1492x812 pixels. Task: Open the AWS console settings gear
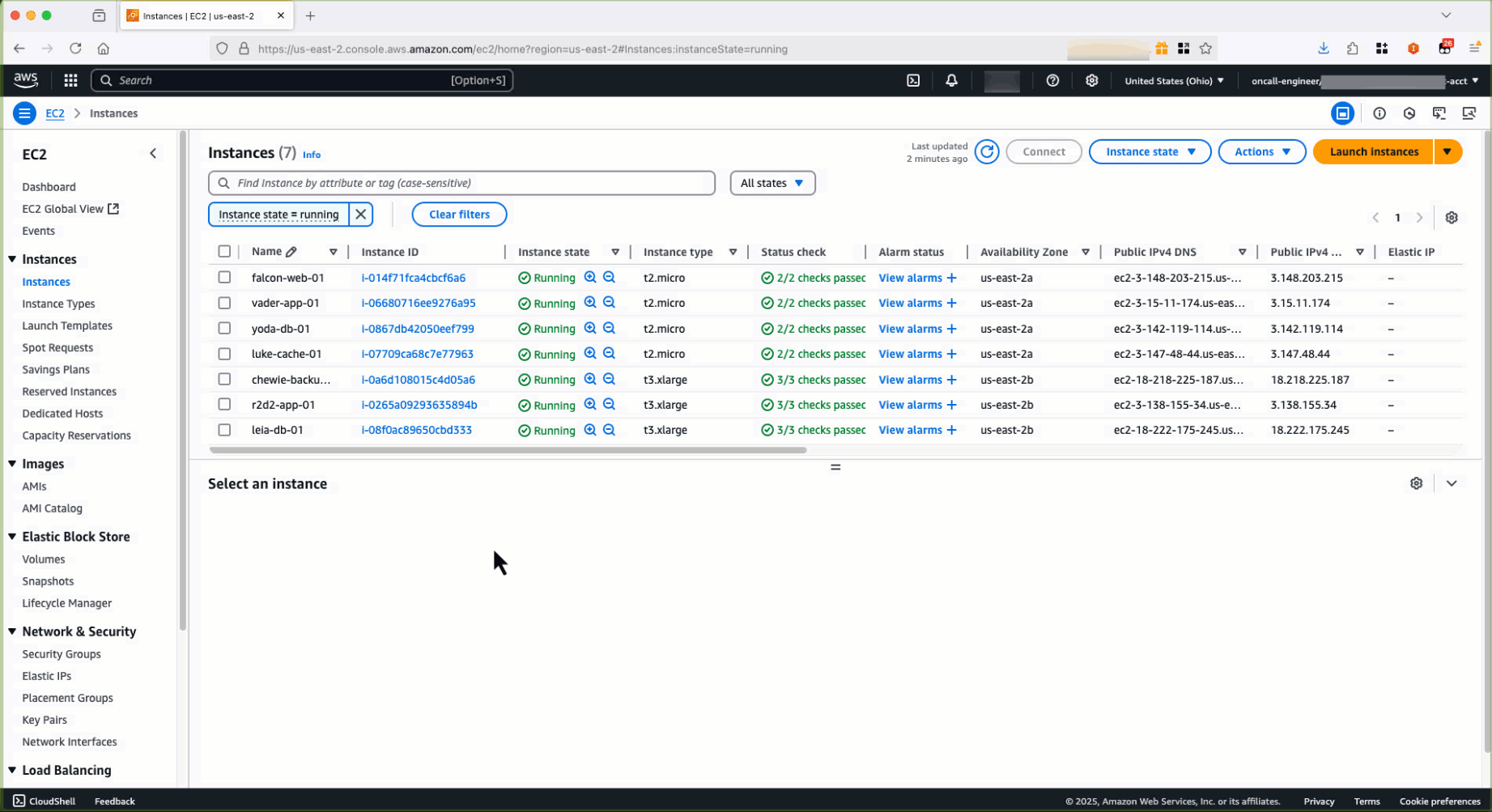tap(1091, 80)
